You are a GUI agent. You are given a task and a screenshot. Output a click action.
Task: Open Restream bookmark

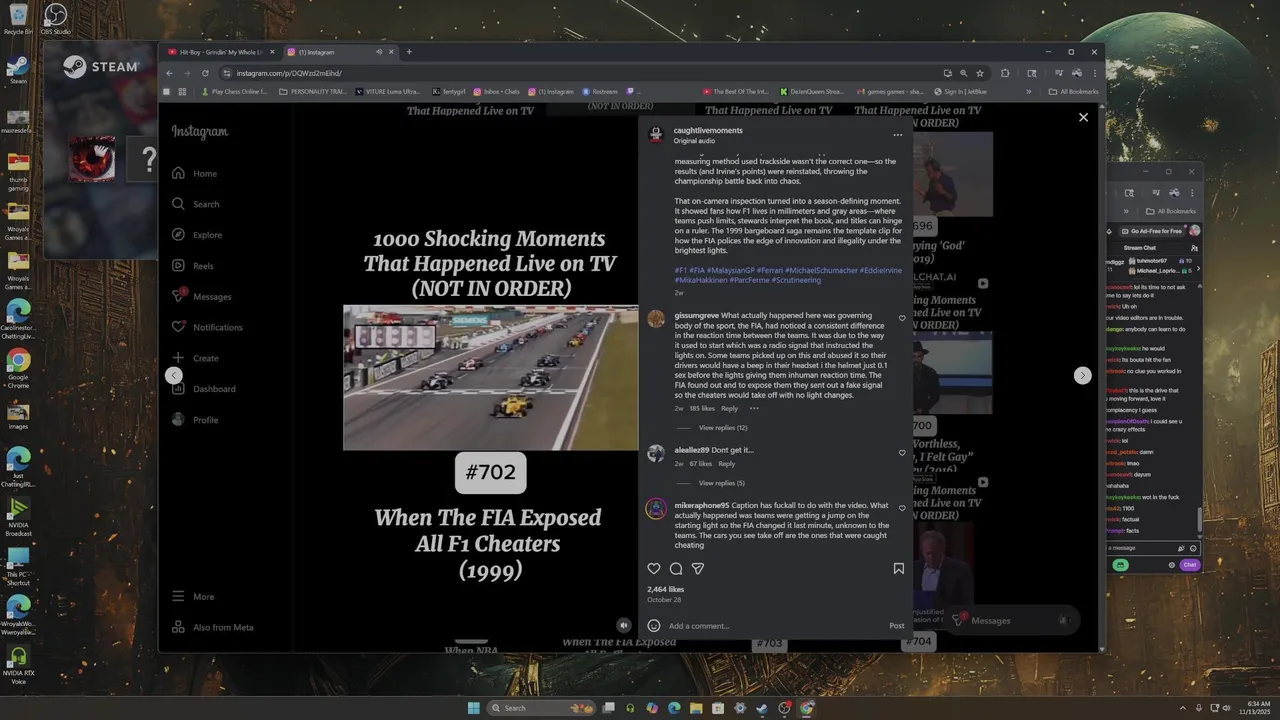tap(600, 92)
